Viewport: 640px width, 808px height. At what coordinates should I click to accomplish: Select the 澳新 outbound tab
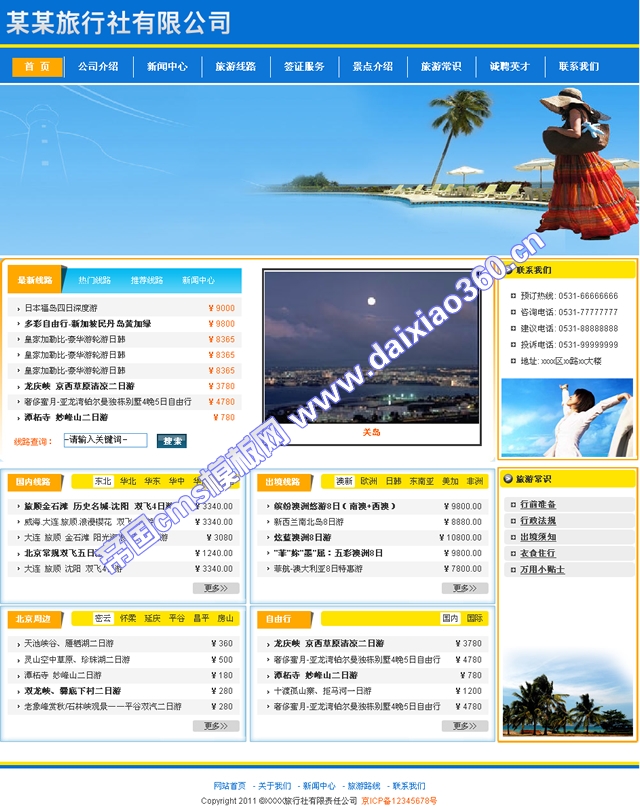point(344,481)
